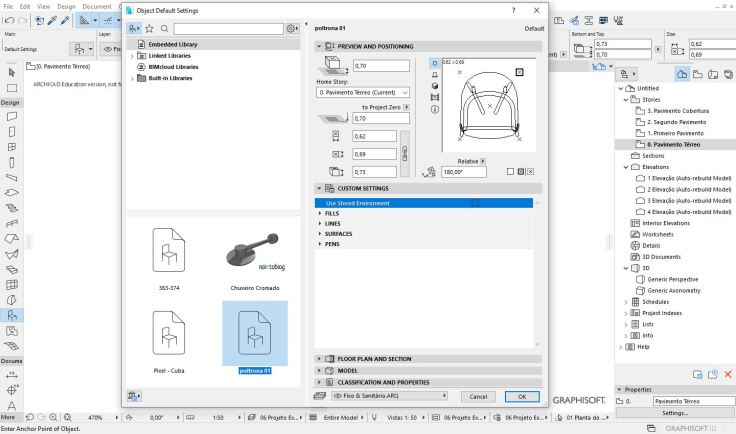The height and width of the screenshot is (434, 736).
Task: Select the Dimension tool in the Document toolbox
Action: (12, 375)
